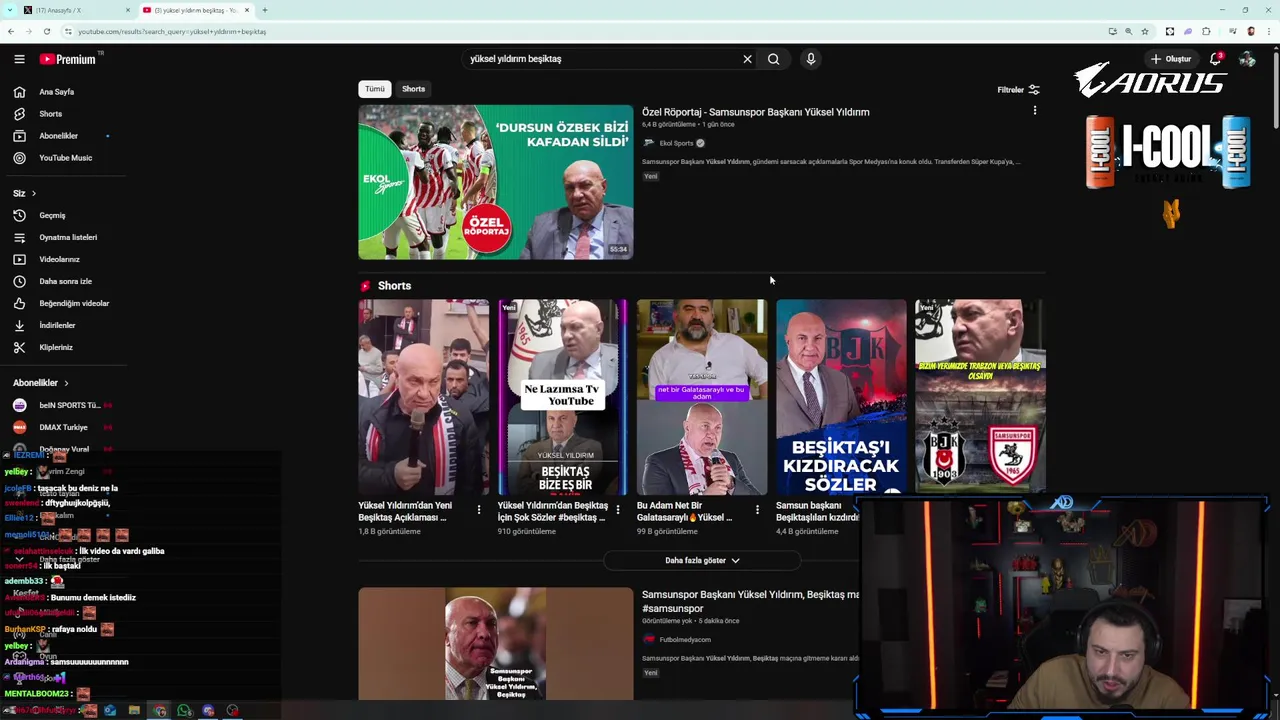Clear the search box text

click(747, 59)
